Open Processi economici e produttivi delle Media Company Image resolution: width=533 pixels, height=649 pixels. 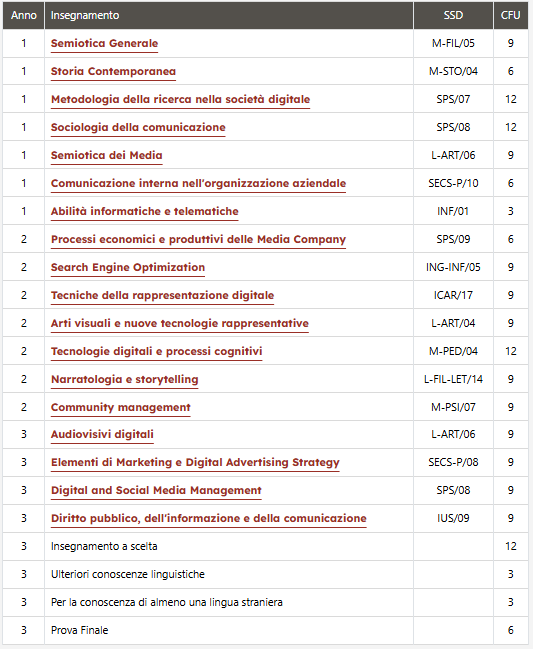[198, 240]
